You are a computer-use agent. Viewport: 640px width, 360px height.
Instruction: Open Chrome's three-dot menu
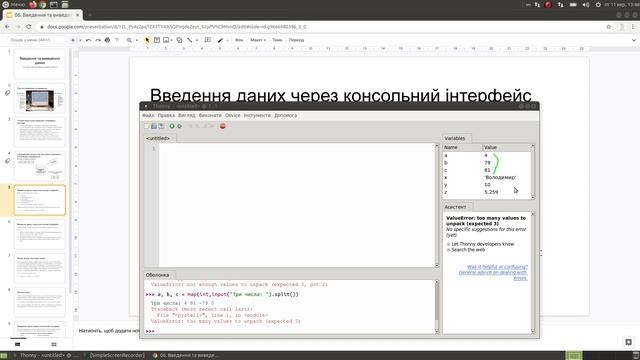633,27
